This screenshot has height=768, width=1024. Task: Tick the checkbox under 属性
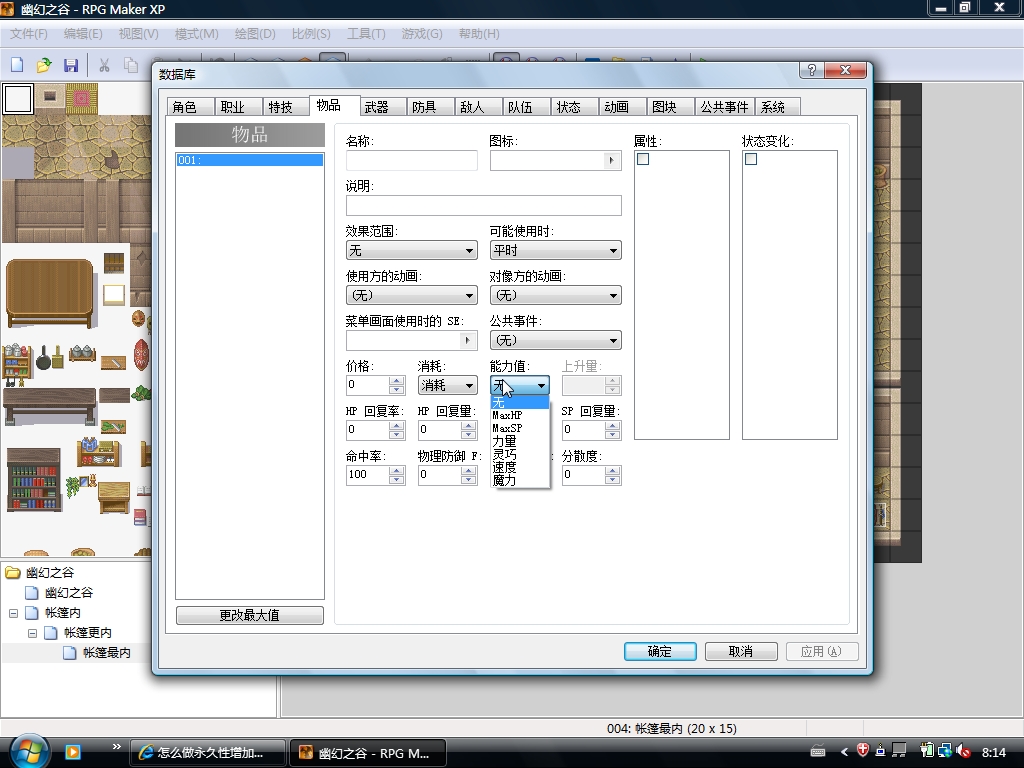click(x=643, y=159)
